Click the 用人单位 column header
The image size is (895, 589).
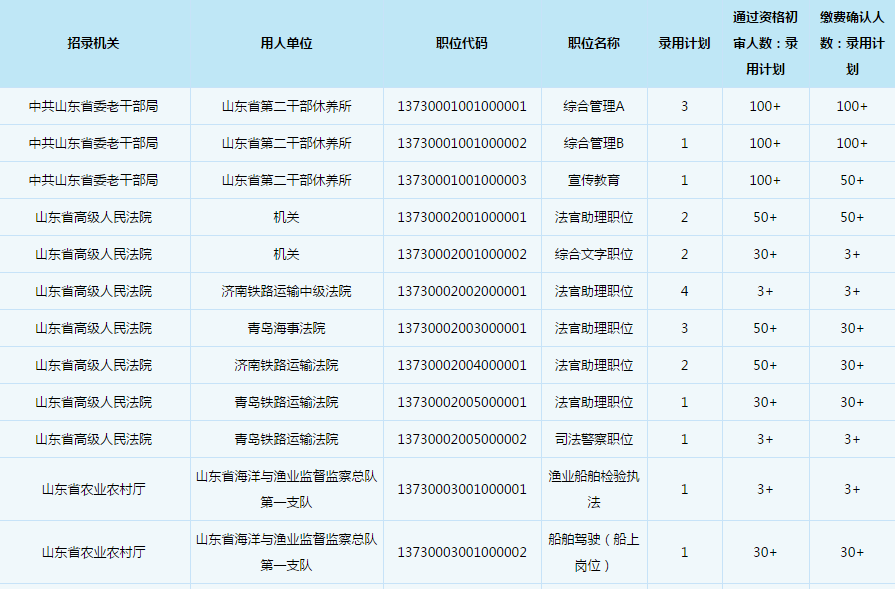pyautogui.click(x=287, y=43)
